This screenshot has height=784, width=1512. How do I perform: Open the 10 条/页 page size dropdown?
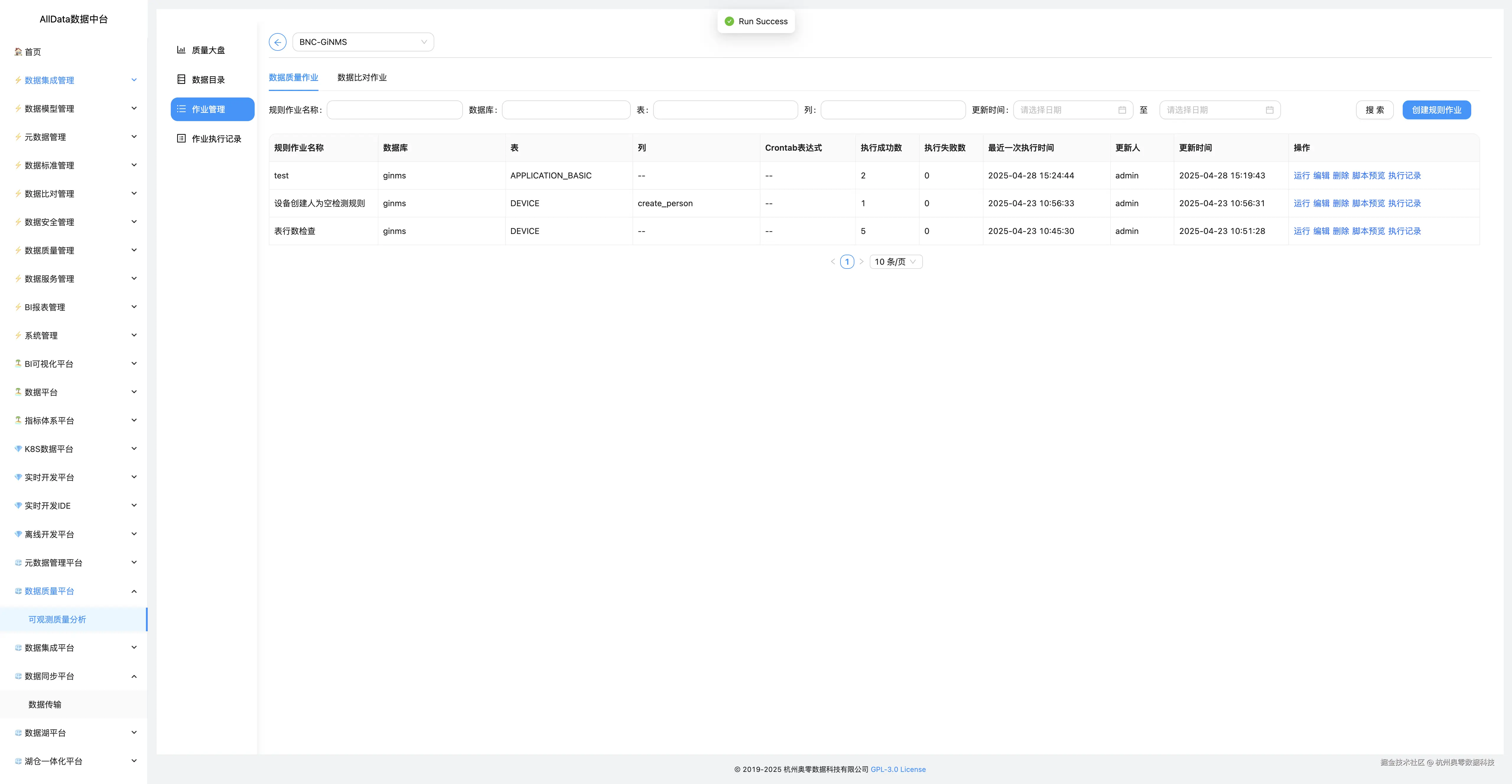click(895, 262)
